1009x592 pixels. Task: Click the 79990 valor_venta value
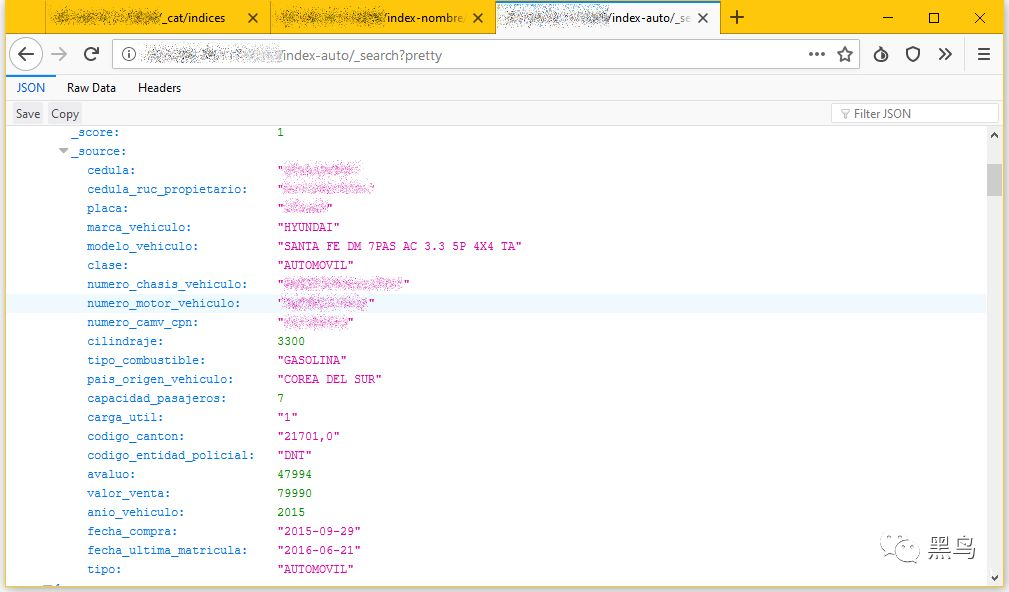(295, 493)
